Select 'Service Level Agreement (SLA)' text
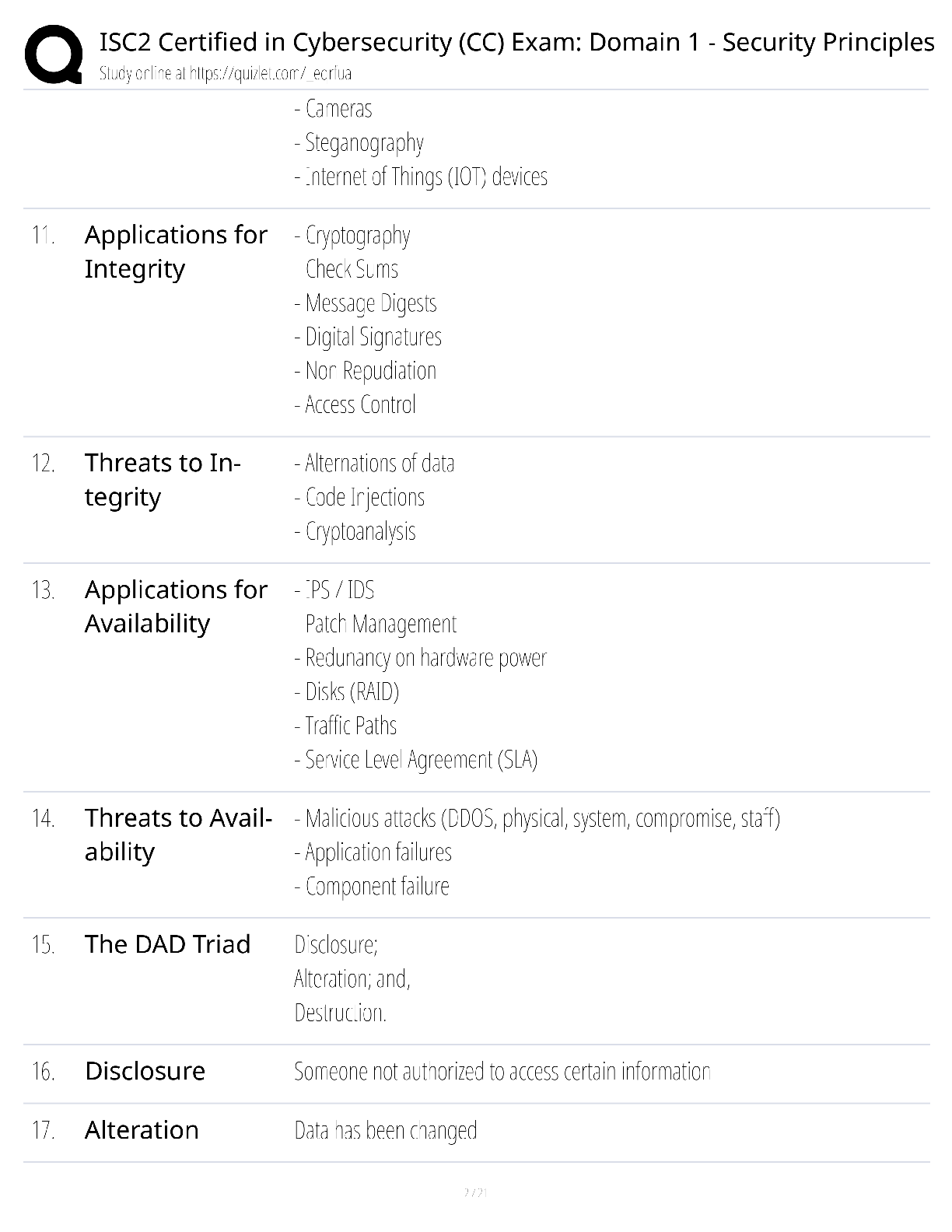The height and width of the screenshot is (1232, 952). (416, 760)
